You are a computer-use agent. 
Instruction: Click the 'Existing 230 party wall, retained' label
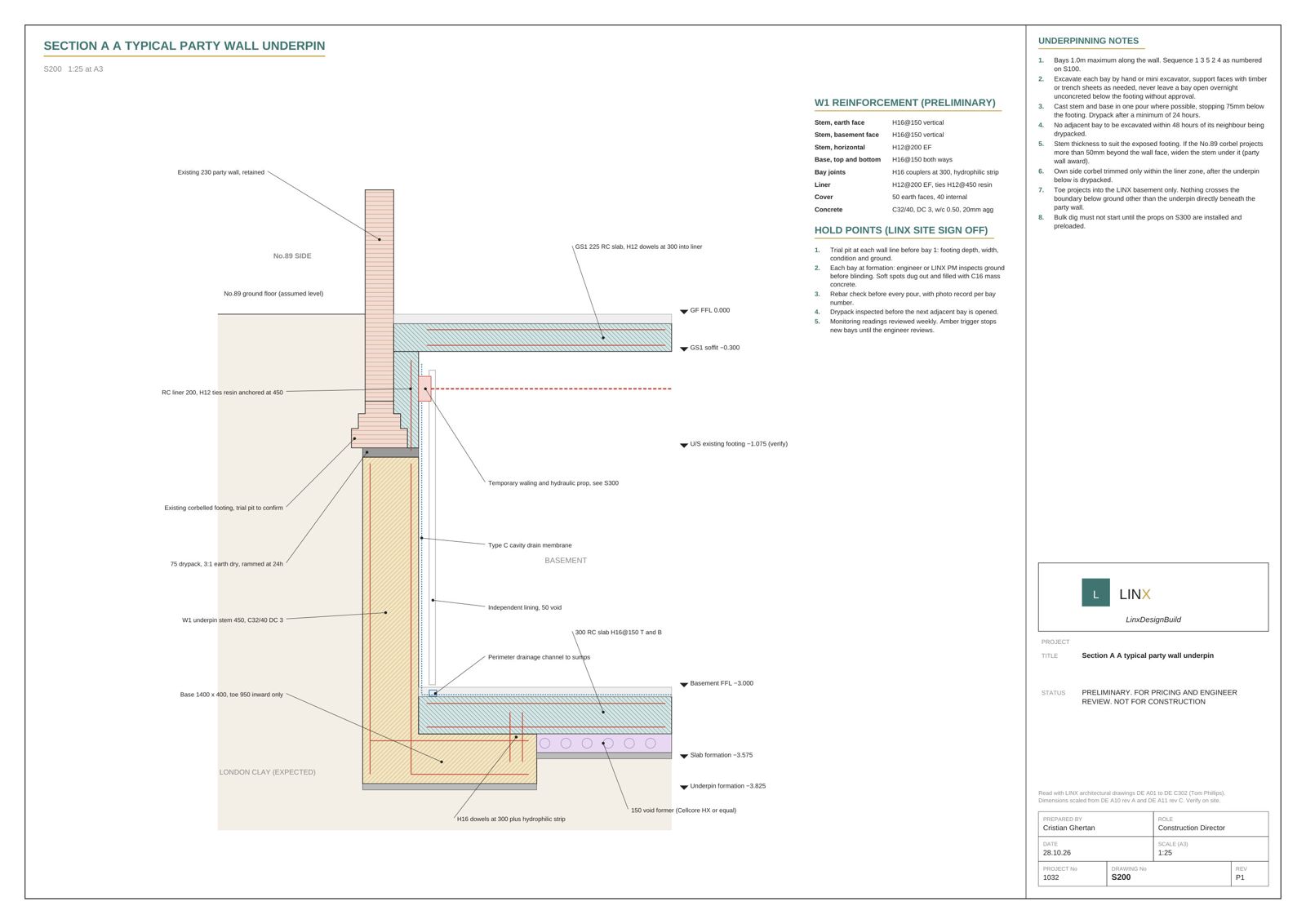click(x=221, y=172)
